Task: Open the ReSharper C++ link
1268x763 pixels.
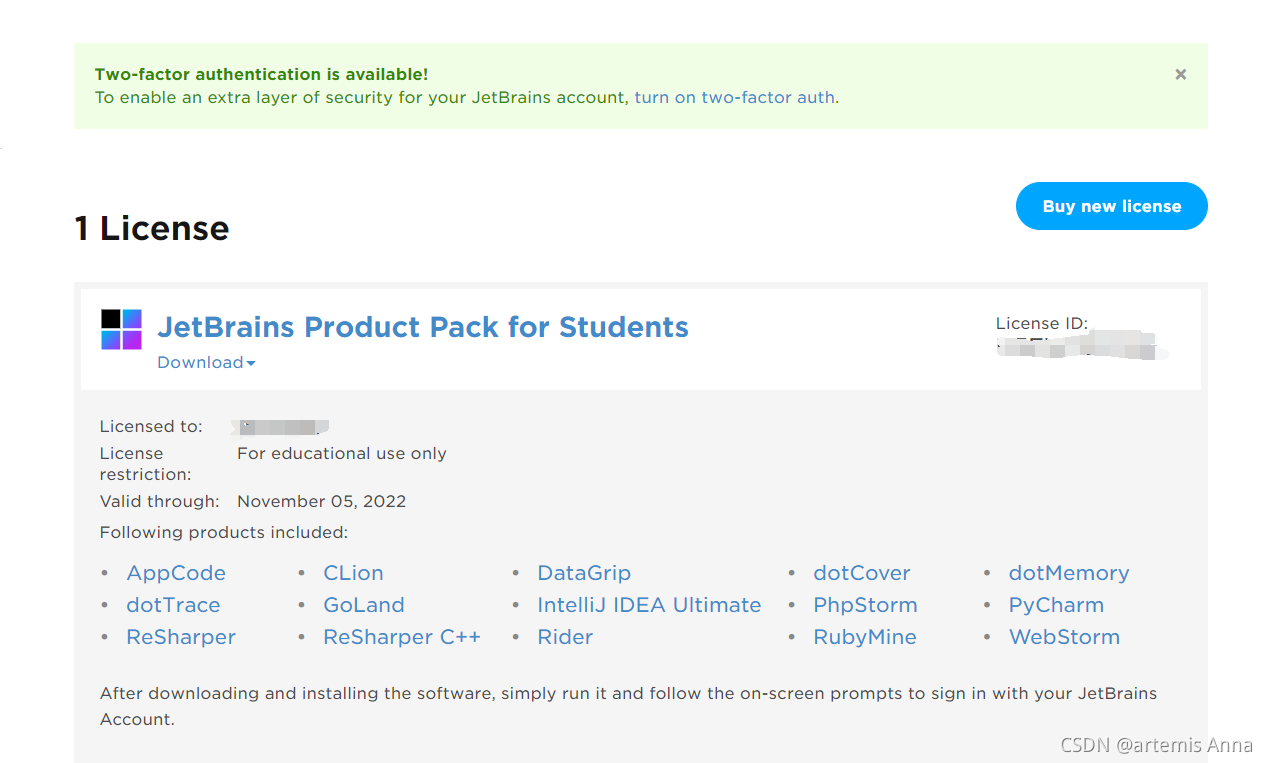Action: click(402, 637)
